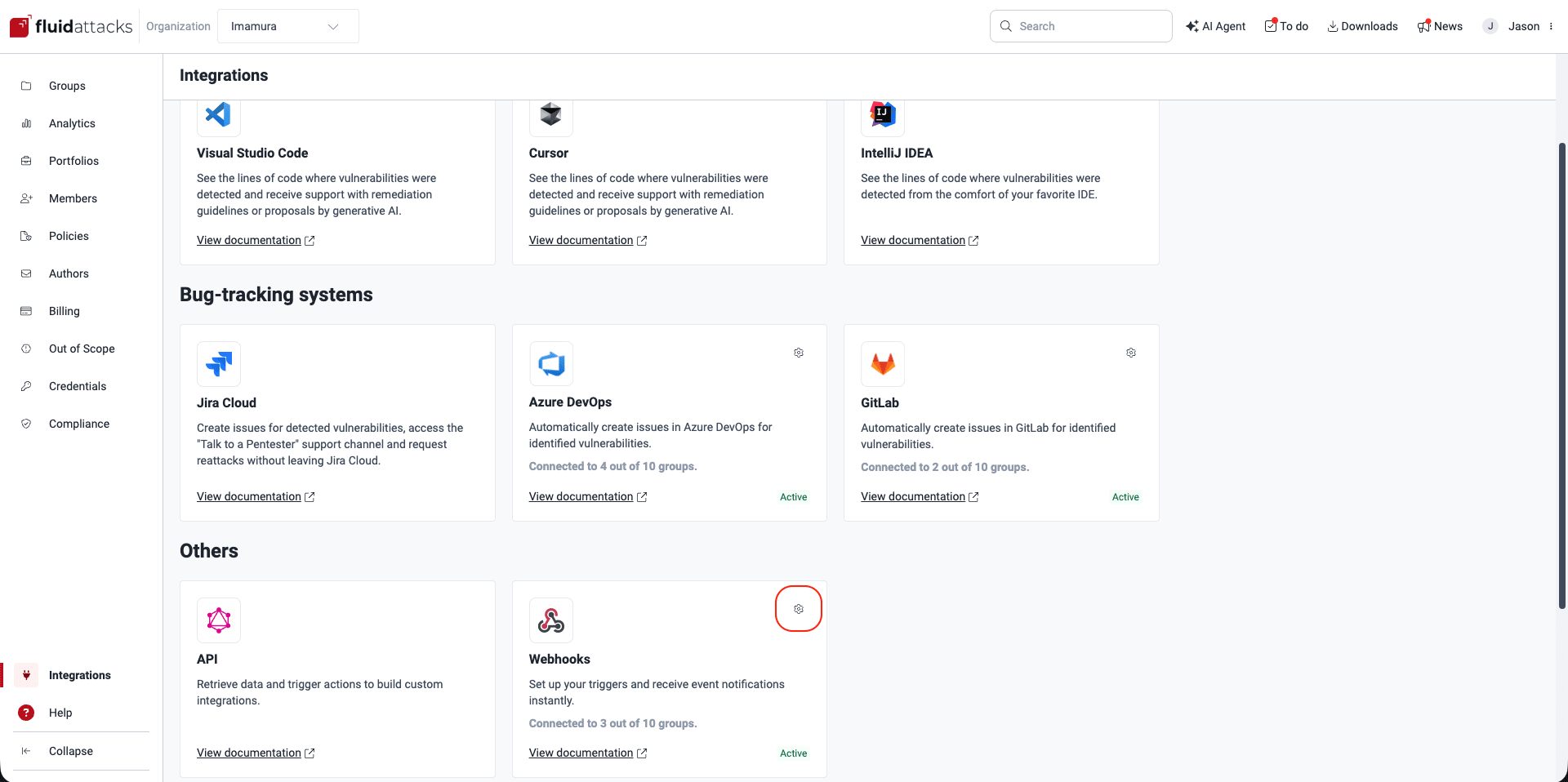The height and width of the screenshot is (782, 1568).
Task: Open the GitLab settings gear
Action: pos(1131,353)
